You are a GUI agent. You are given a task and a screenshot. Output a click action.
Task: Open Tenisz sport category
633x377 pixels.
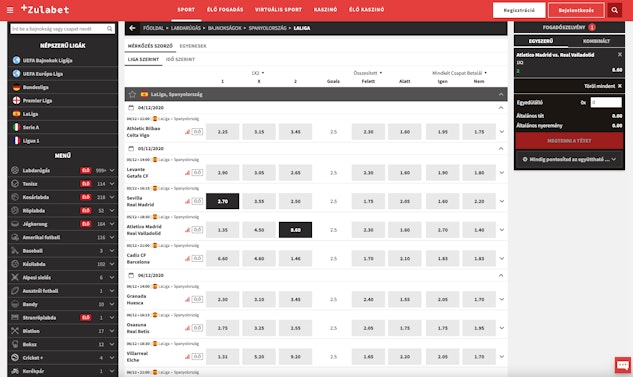tap(30, 184)
